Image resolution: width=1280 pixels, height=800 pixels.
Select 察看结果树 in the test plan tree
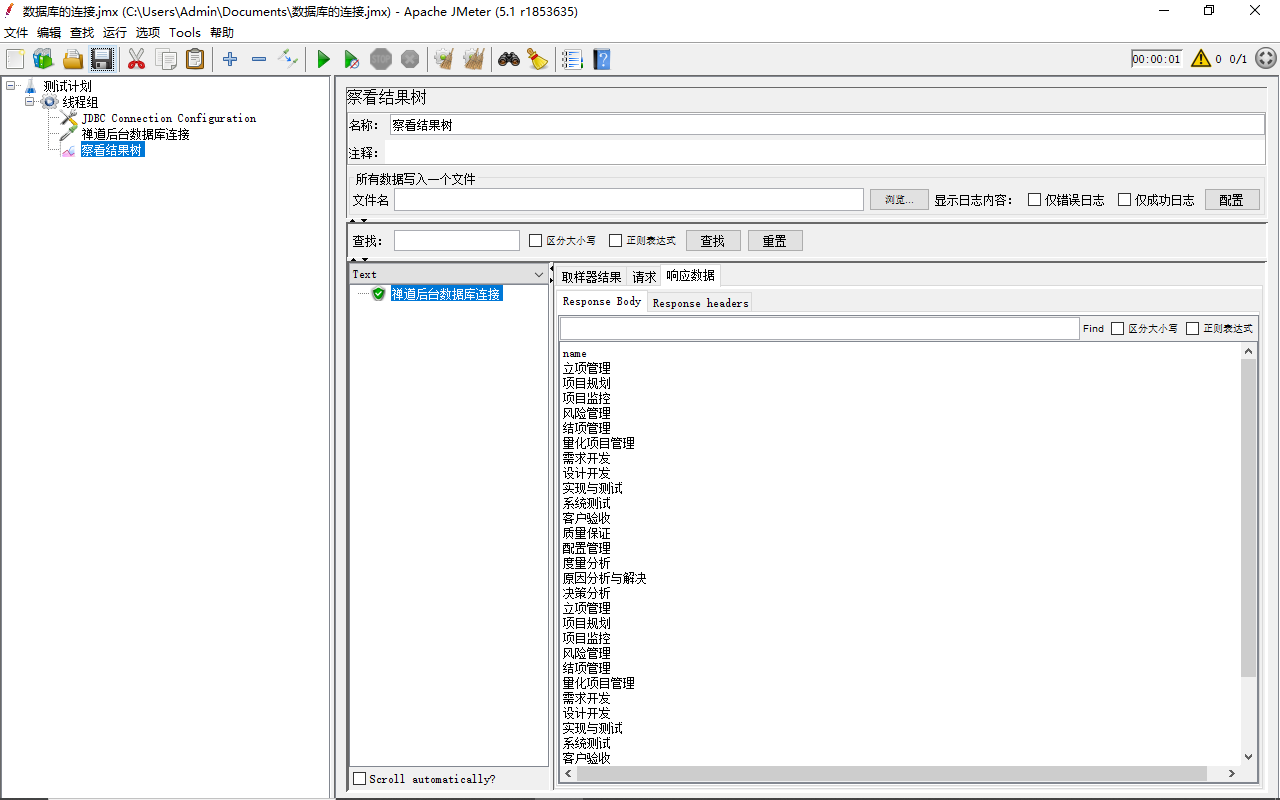click(112, 150)
